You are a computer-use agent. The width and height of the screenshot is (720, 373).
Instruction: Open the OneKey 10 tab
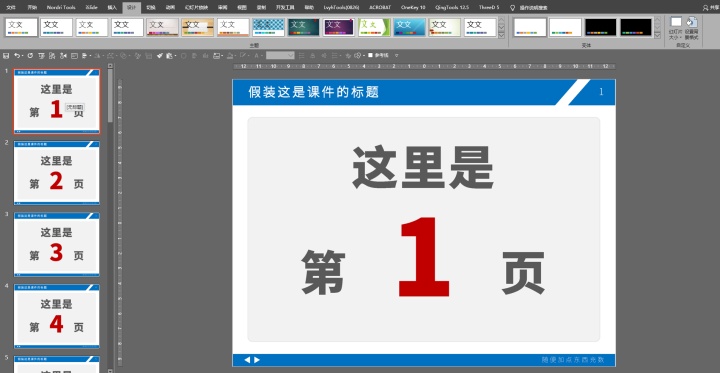(x=413, y=7)
